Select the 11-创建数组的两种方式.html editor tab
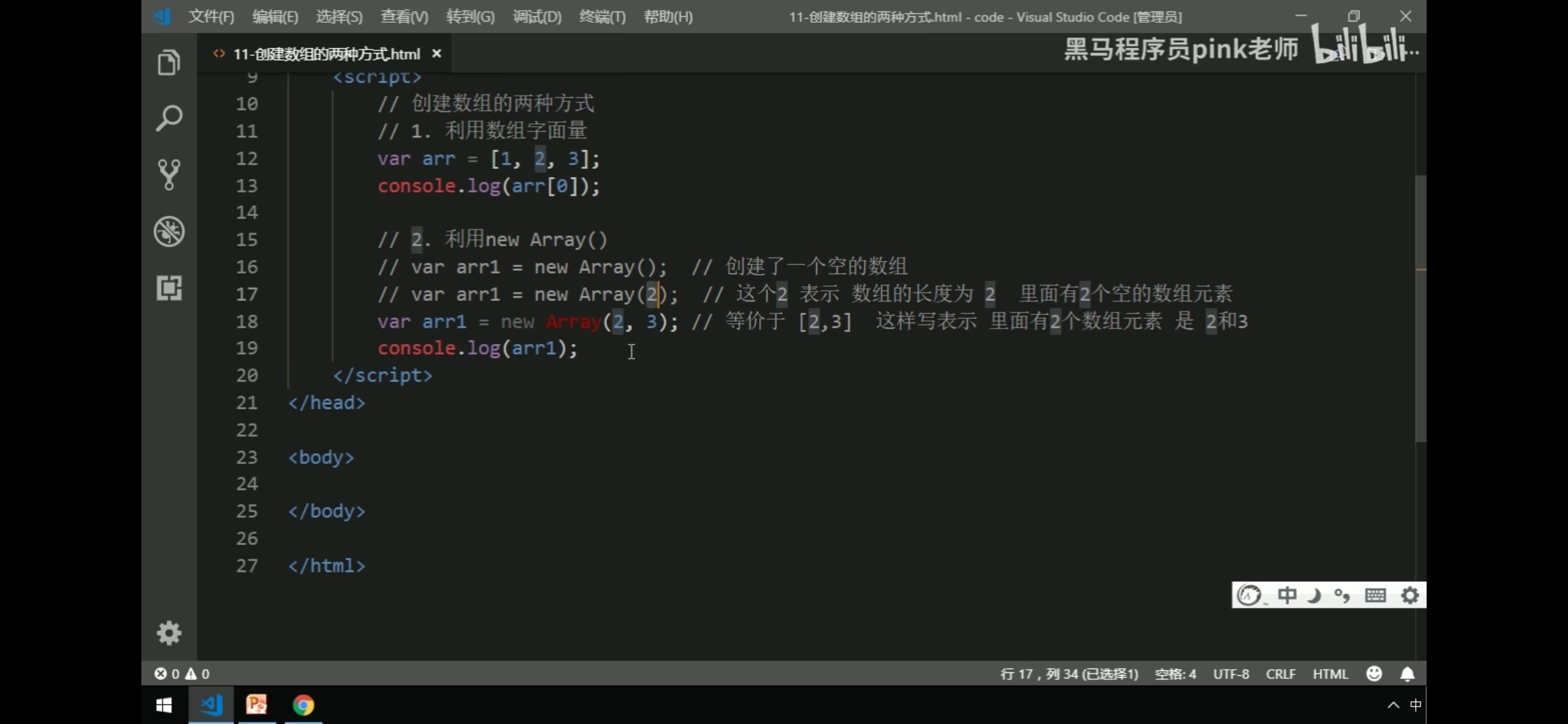Viewport: 1568px width, 724px height. tap(326, 54)
